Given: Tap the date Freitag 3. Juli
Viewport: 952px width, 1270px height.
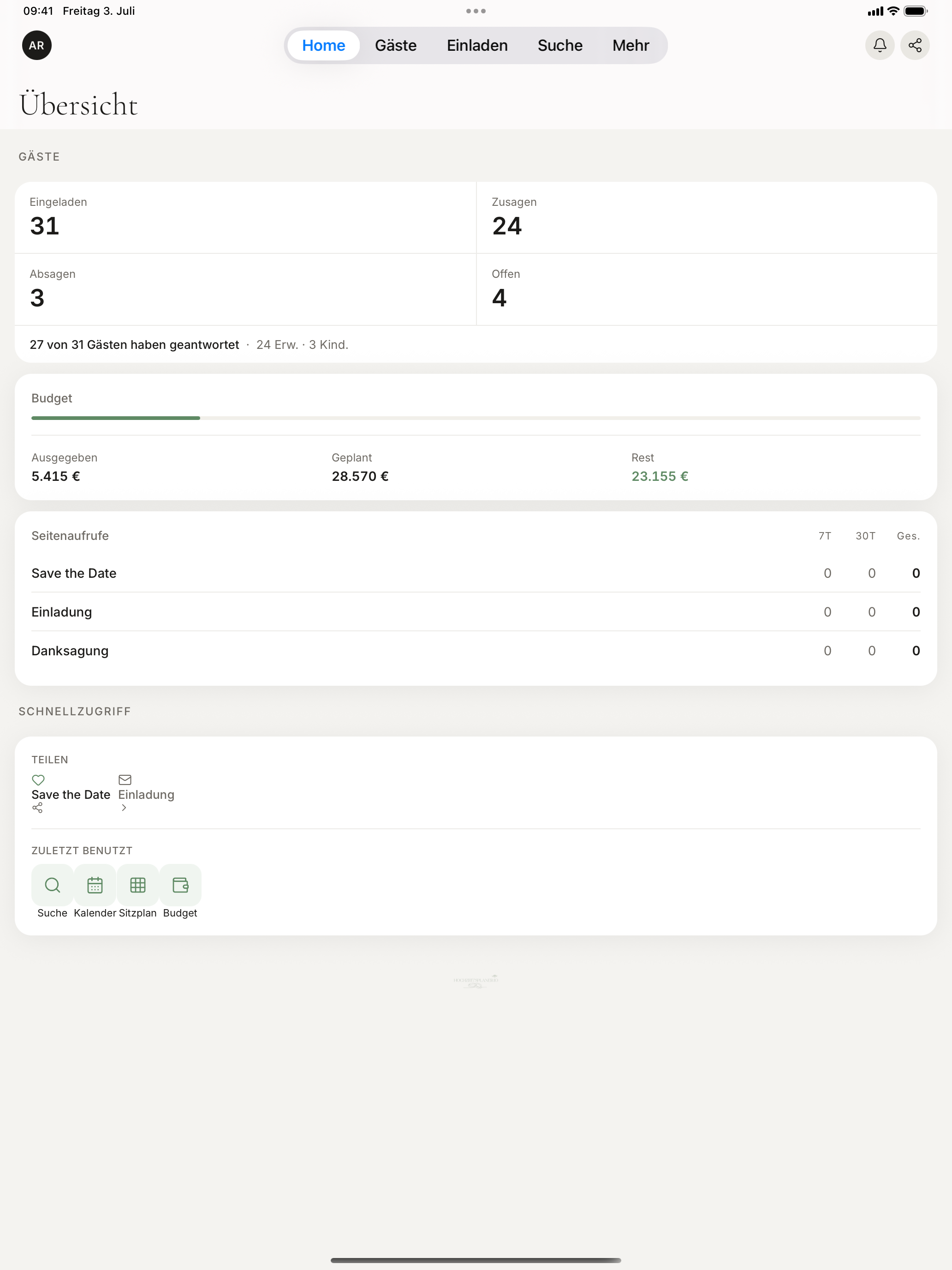Looking at the screenshot, I should pos(99,11).
